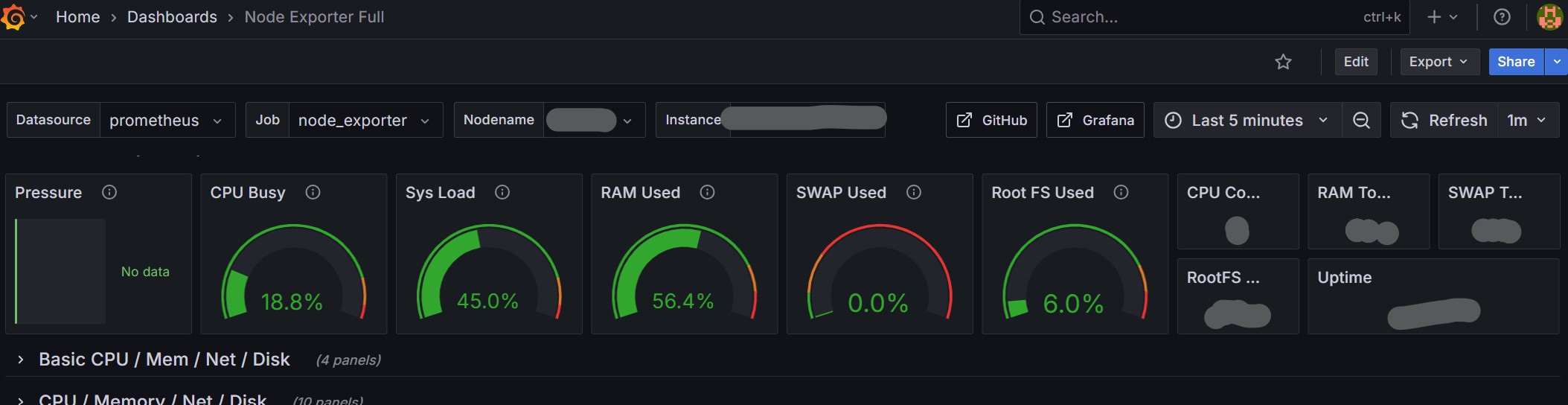Click No data text in Pressure panel

pyautogui.click(x=145, y=272)
